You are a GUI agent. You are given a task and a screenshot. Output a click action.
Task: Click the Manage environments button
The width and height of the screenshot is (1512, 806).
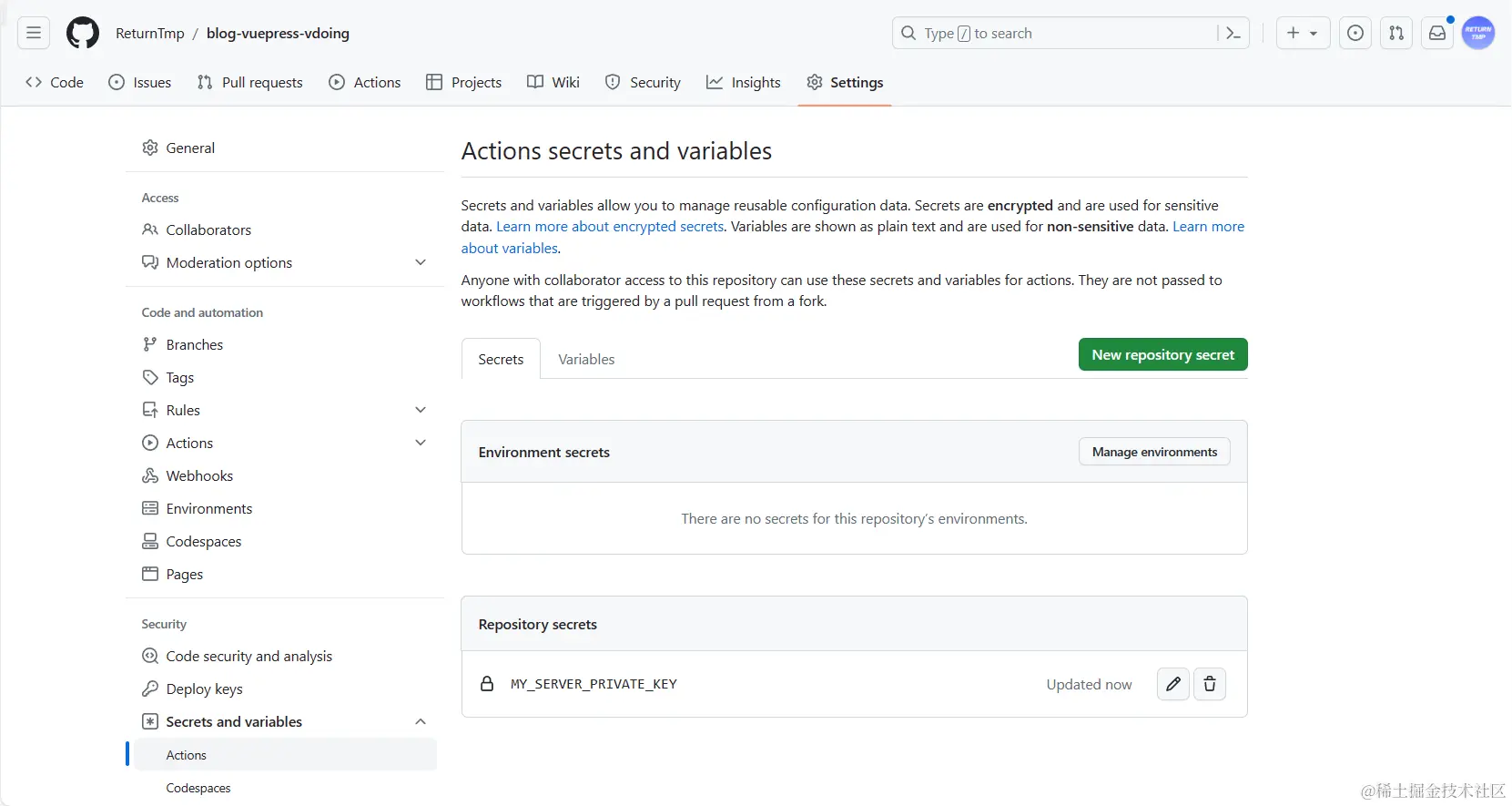(1154, 452)
